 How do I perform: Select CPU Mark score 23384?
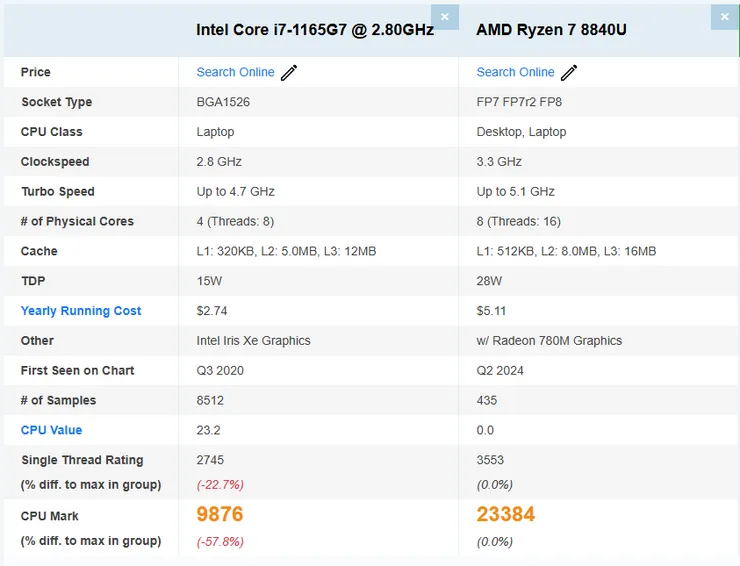coord(505,514)
